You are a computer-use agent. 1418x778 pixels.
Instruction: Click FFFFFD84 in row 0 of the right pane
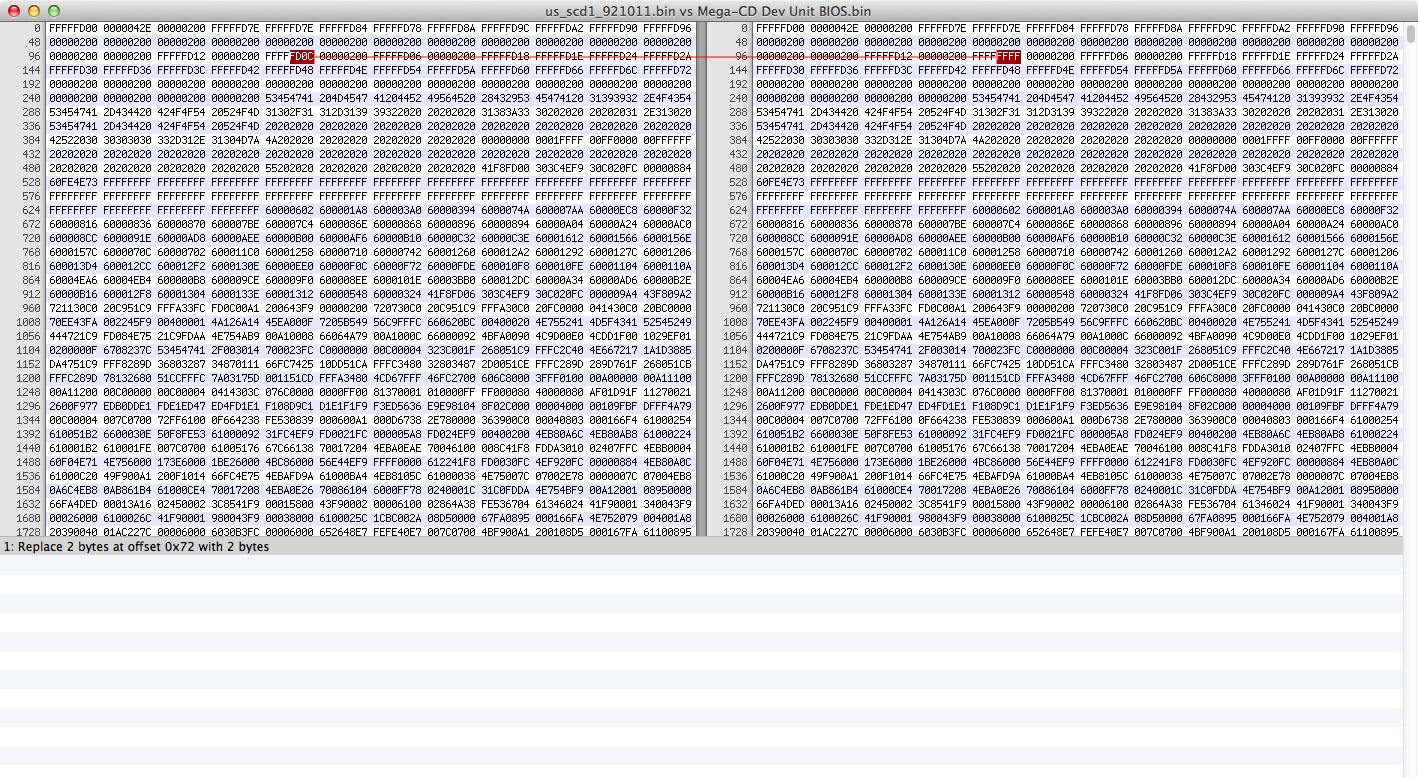(x=1049, y=29)
